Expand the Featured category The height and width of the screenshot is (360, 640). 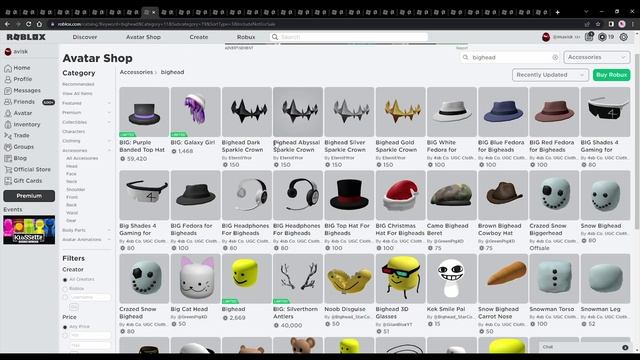click(109, 103)
